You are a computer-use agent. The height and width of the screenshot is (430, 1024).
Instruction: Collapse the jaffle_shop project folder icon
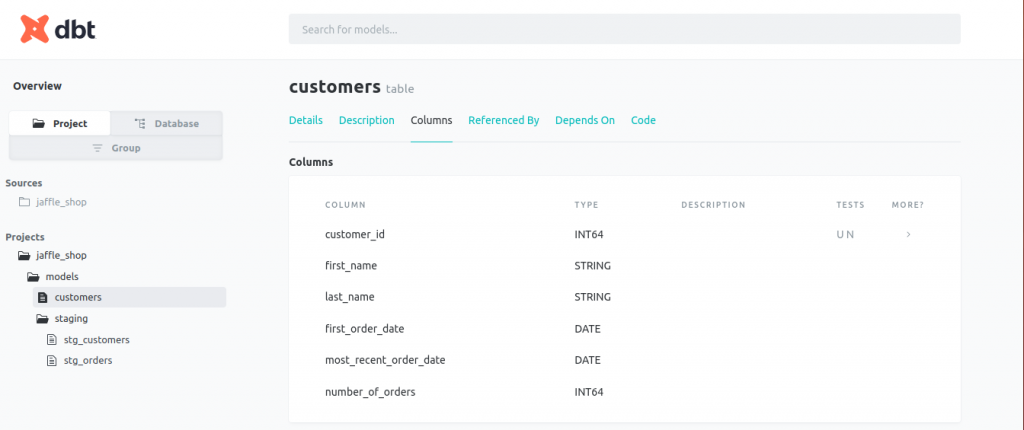click(25, 255)
